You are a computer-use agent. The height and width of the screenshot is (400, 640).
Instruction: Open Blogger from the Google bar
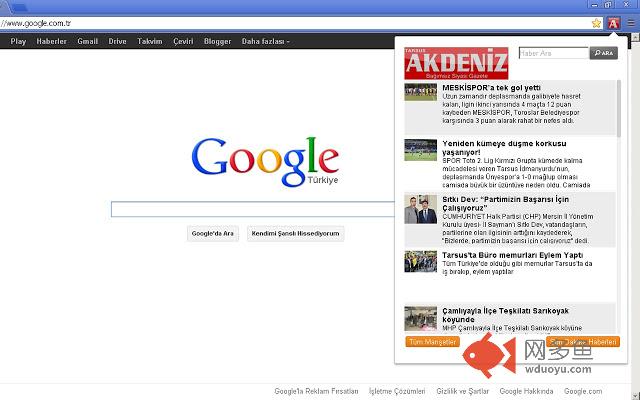[x=217, y=41]
